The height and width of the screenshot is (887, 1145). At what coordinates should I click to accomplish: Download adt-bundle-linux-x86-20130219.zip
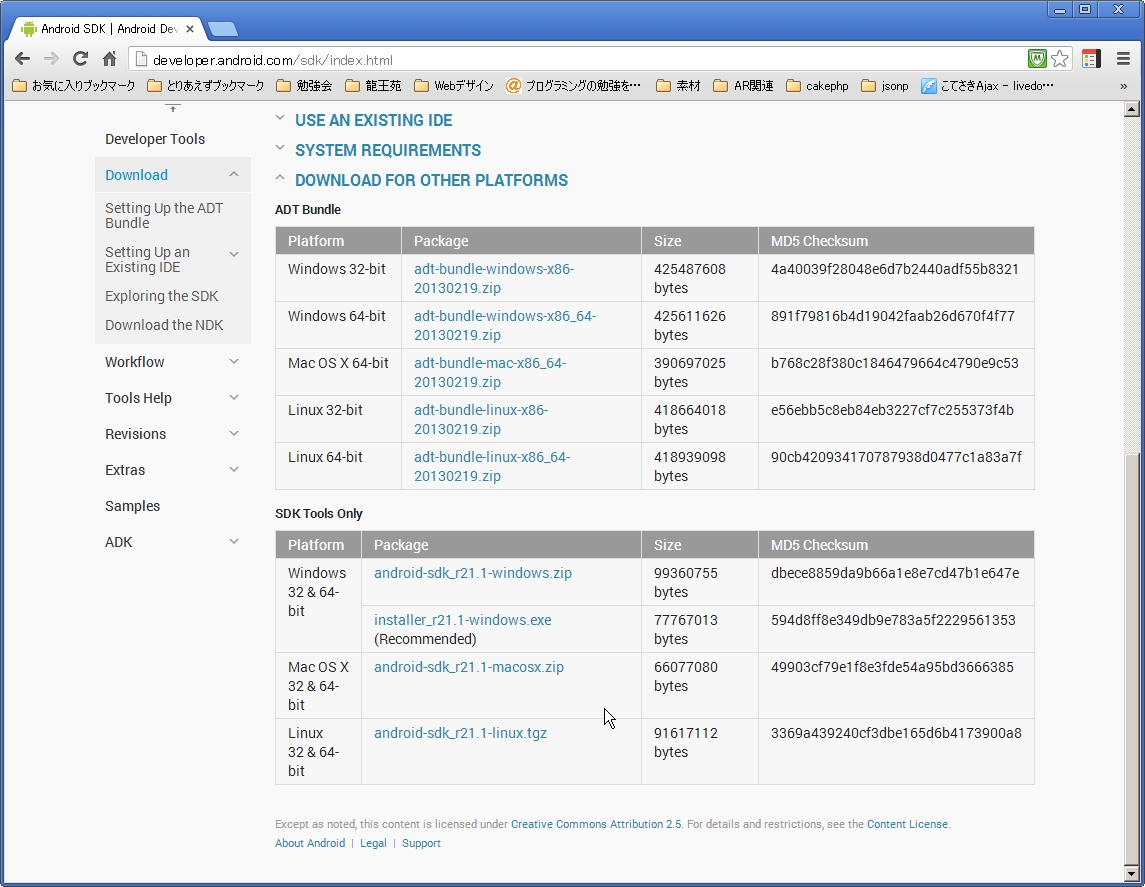[480, 419]
